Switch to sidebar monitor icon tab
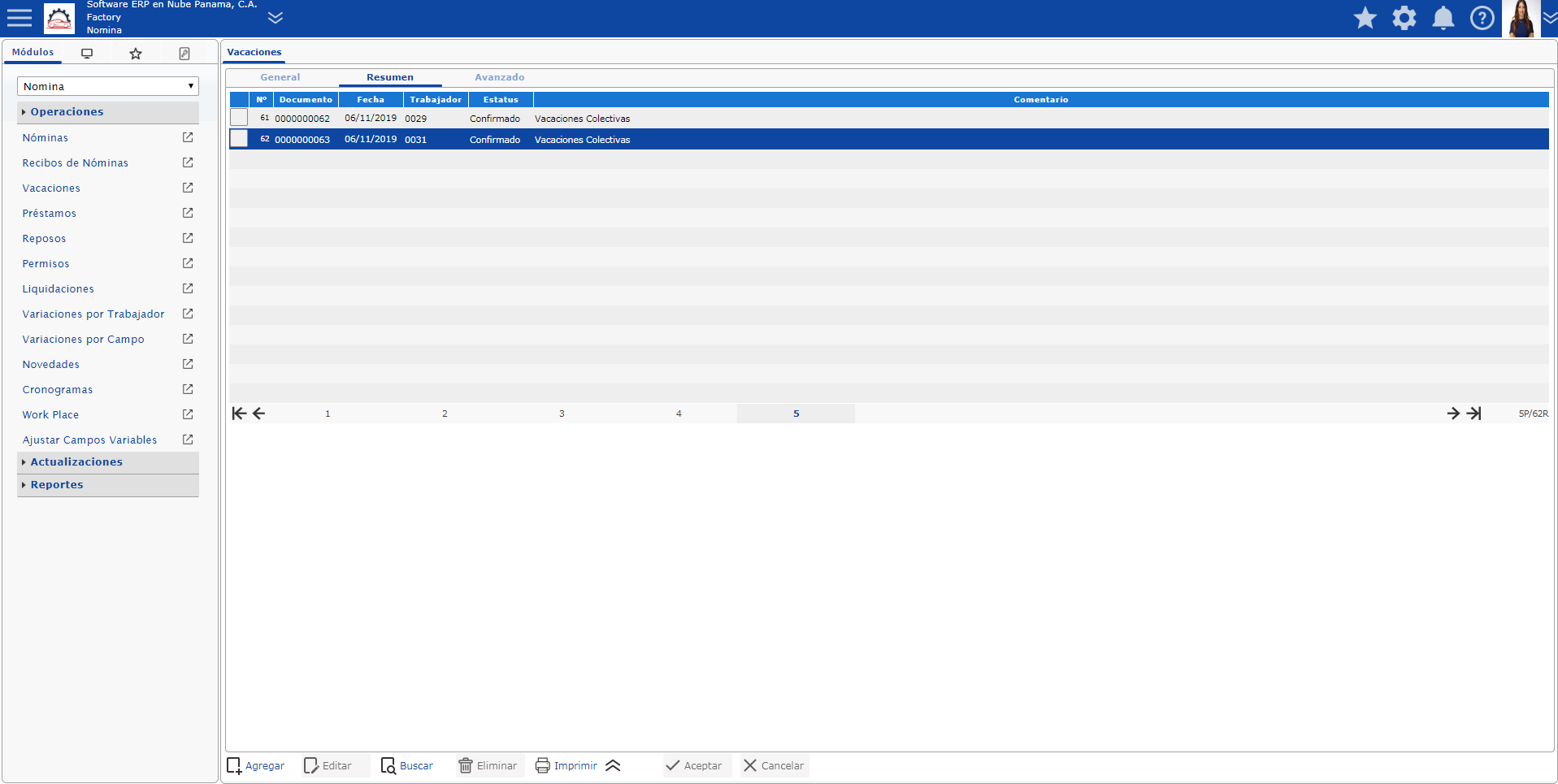Screen dimensions: 1558x784 pyautogui.click(x=87, y=54)
